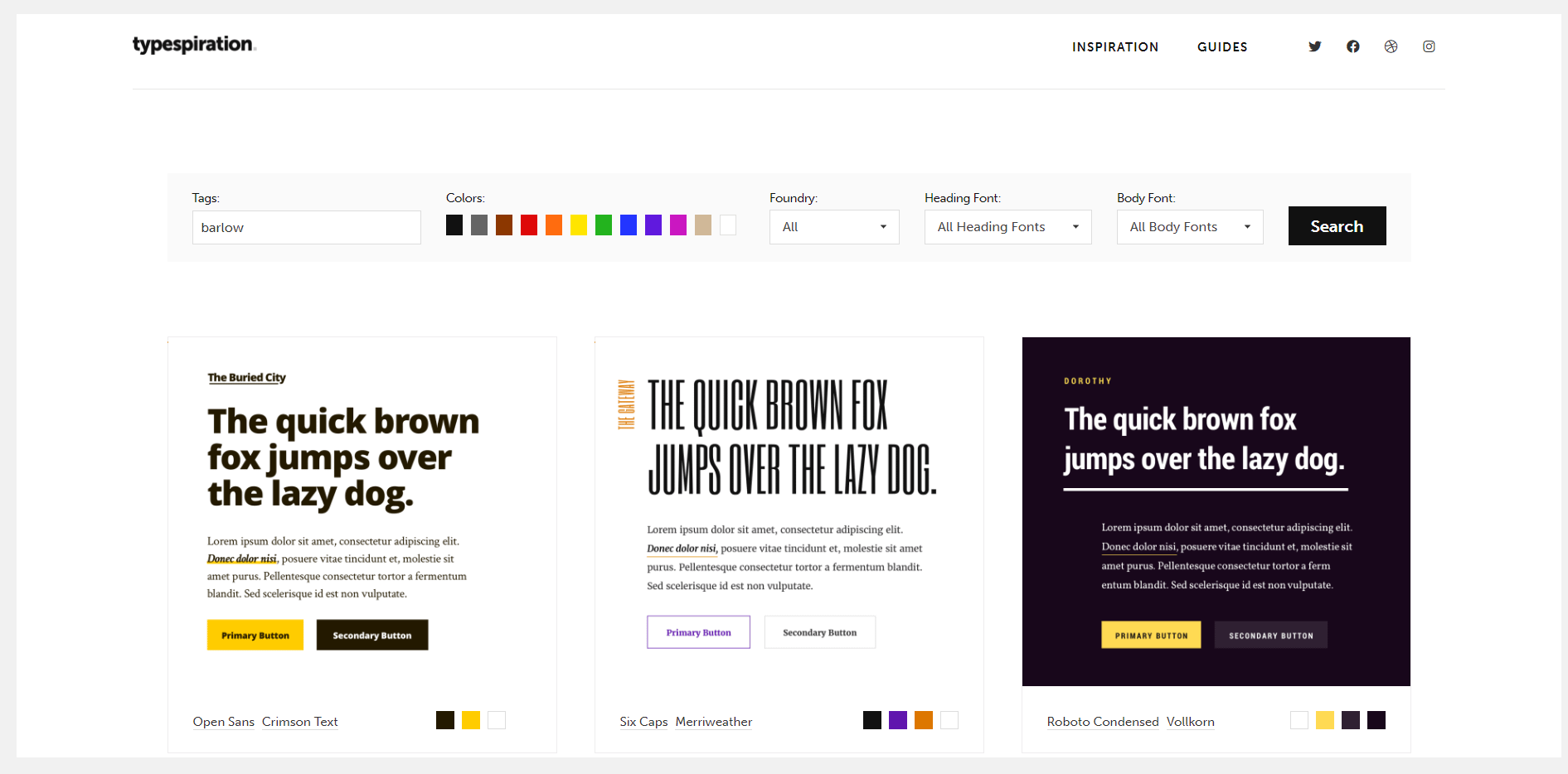
Task: Filter by red color swatch
Action: (529, 225)
